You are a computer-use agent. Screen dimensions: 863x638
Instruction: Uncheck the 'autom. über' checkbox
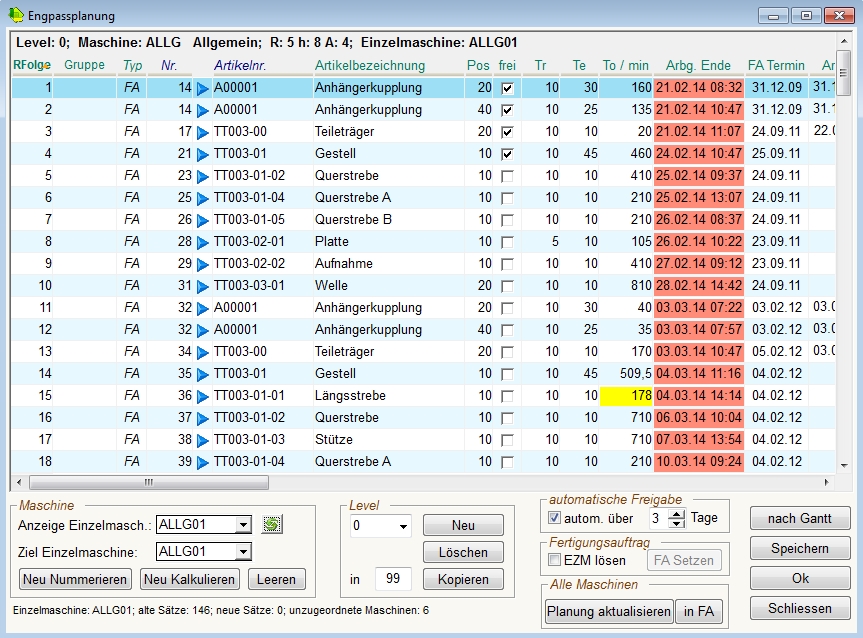click(x=555, y=518)
